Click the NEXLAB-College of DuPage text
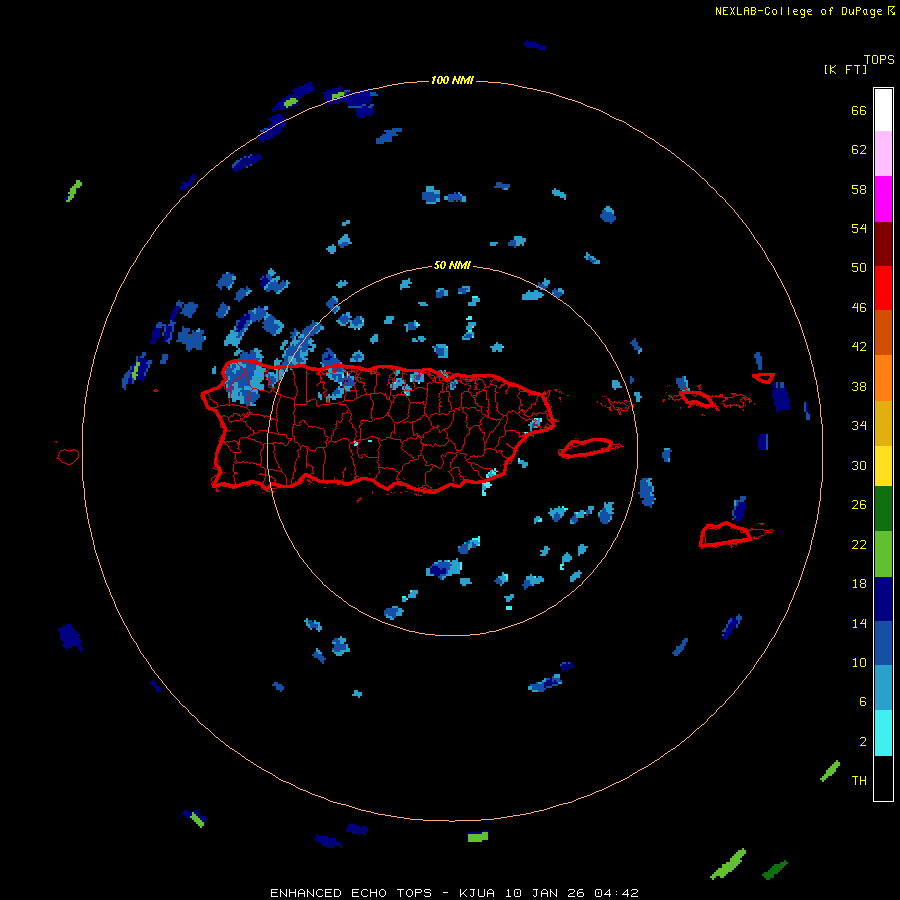Screen dimensions: 900x900 [798, 11]
